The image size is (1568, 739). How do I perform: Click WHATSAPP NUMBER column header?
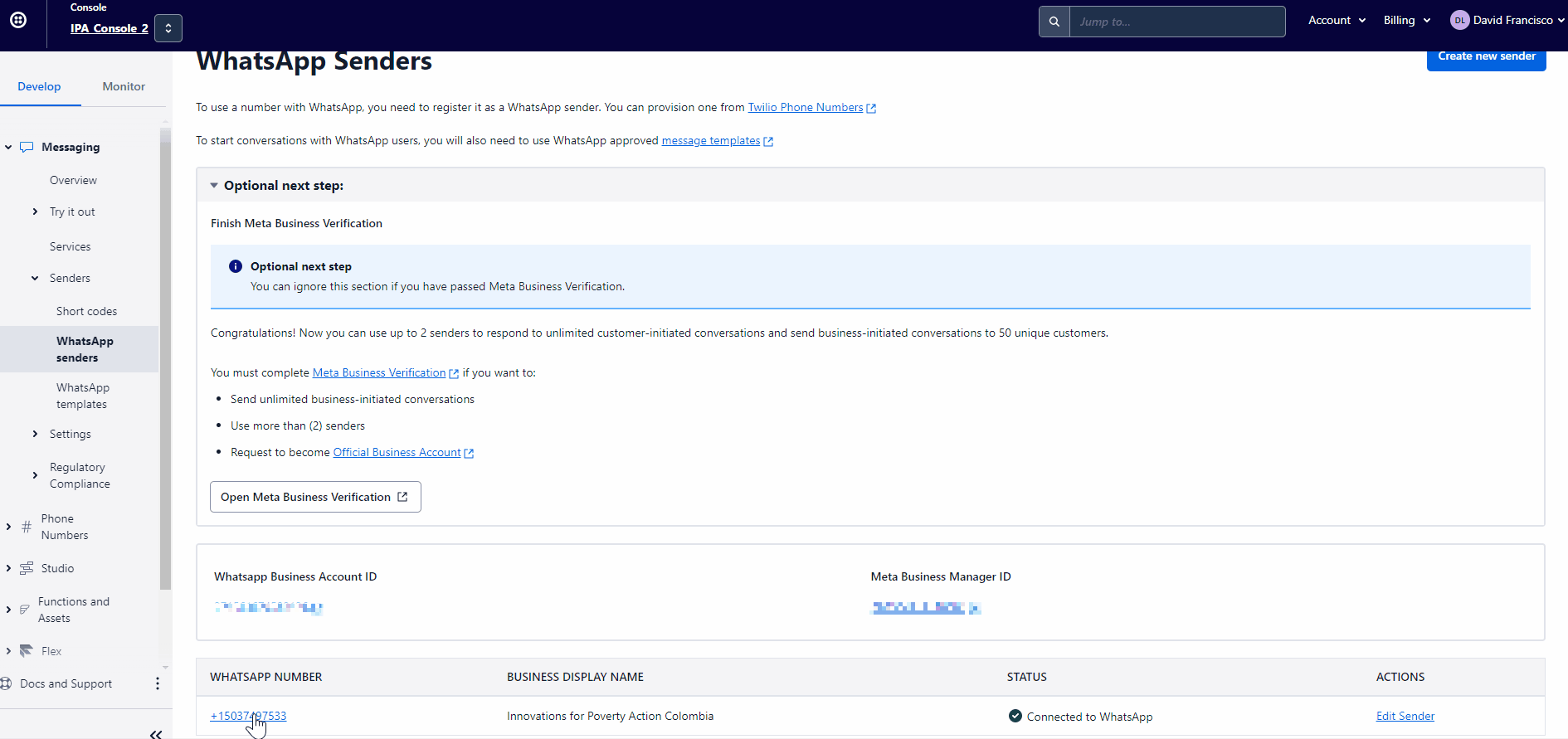tap(266, 677)
